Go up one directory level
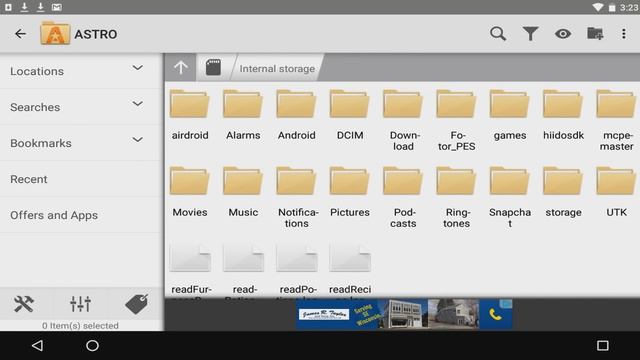This screenshot has width=640, height=360. pyautogui.click(x=181, y=68)
